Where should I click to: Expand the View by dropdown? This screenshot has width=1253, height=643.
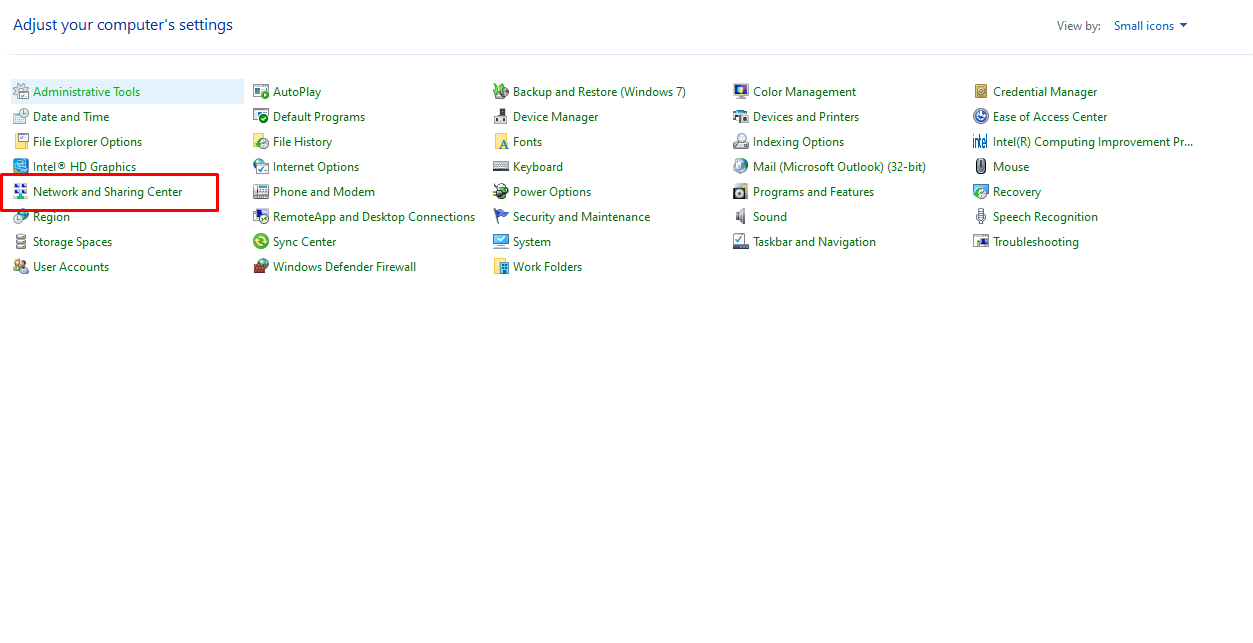pos(1149,25)
